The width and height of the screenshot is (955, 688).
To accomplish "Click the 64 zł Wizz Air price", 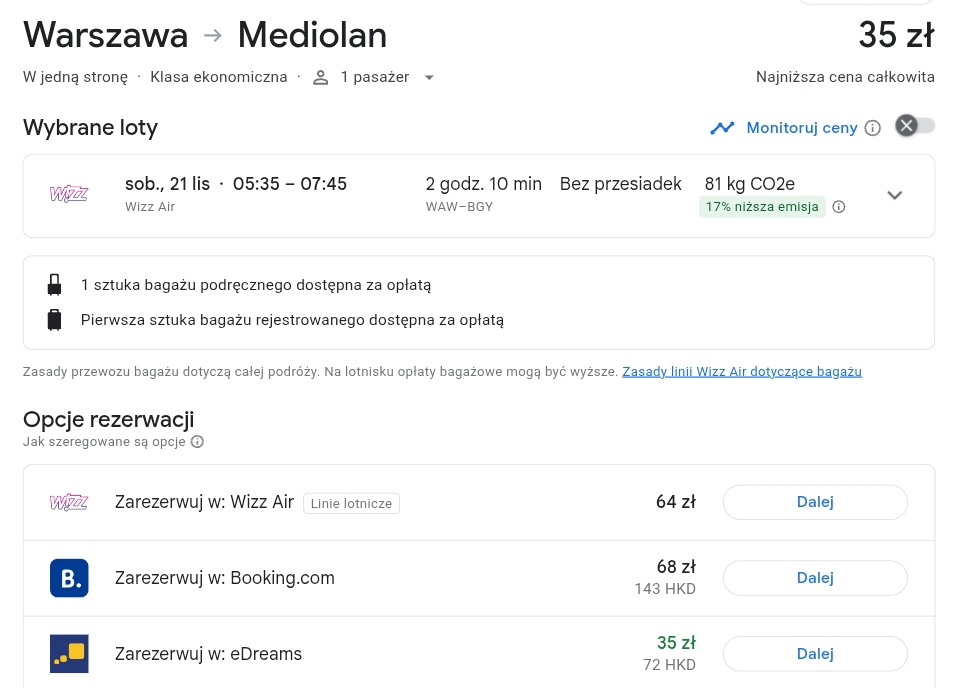I will tap(675, 502).
